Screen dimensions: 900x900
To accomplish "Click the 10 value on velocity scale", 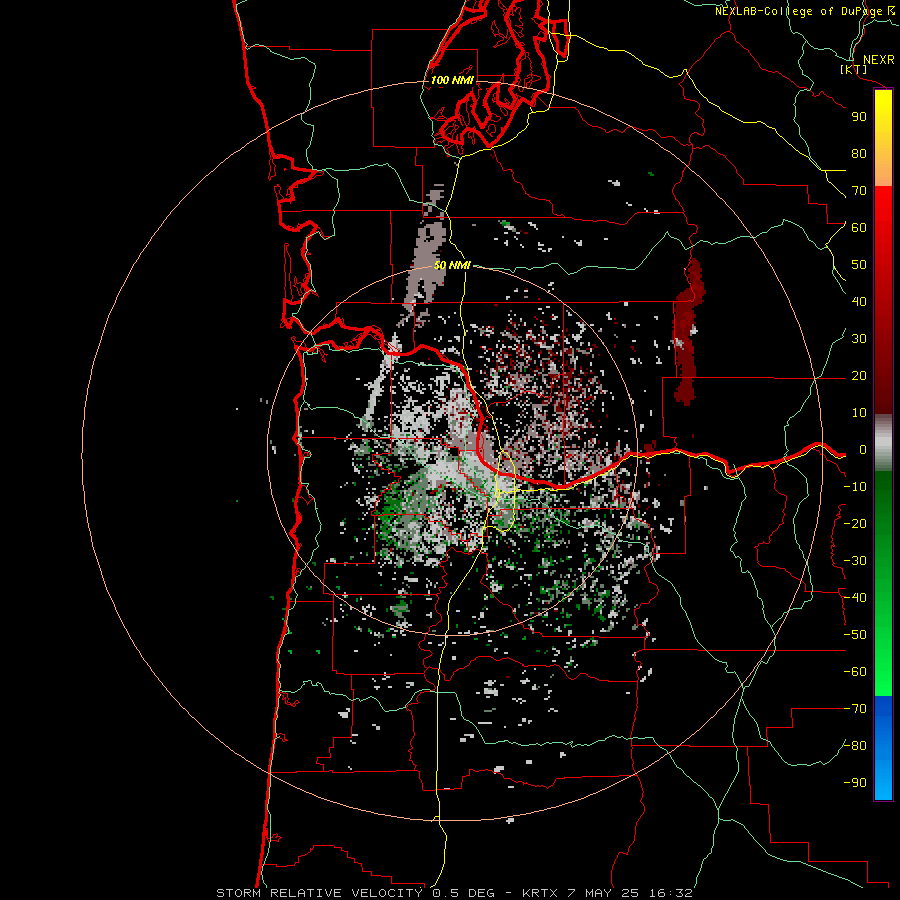I will click(x=859, y=413).
